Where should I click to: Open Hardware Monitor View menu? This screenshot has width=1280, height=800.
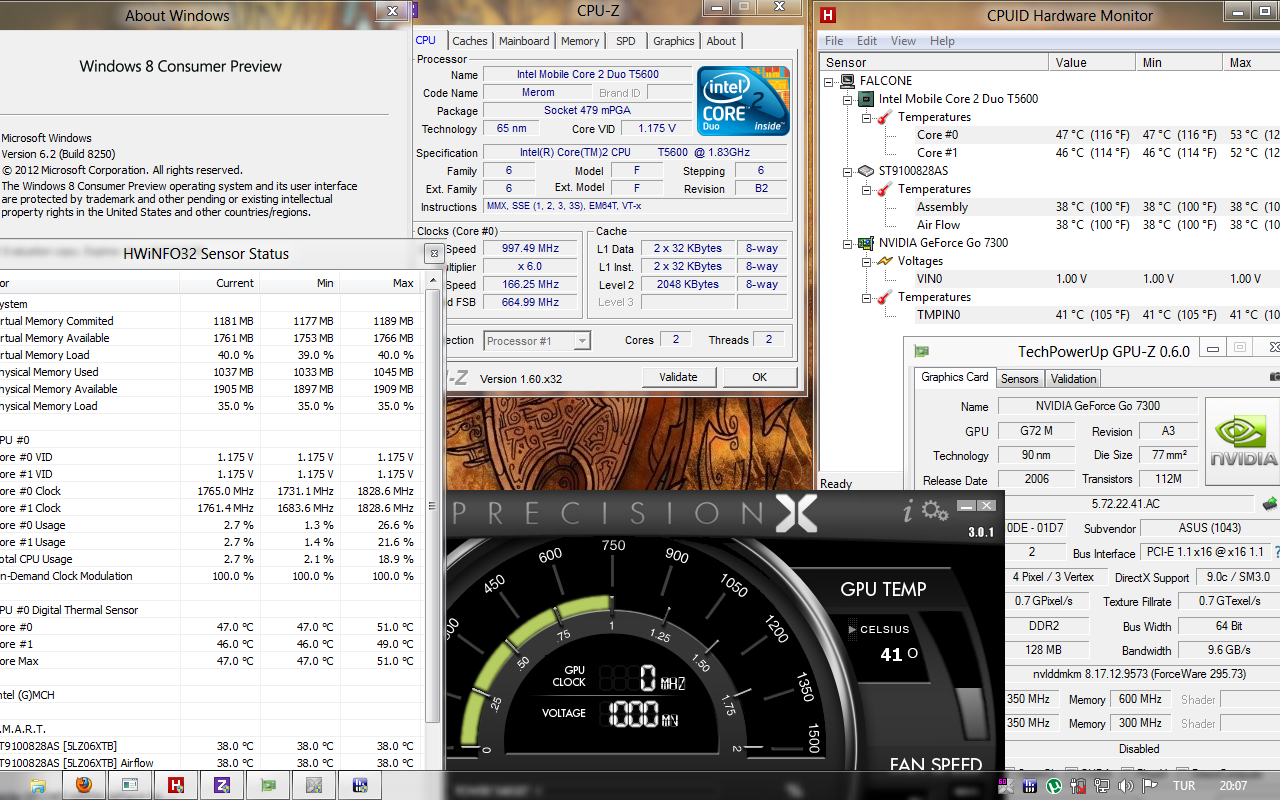[x=903, y=41]
